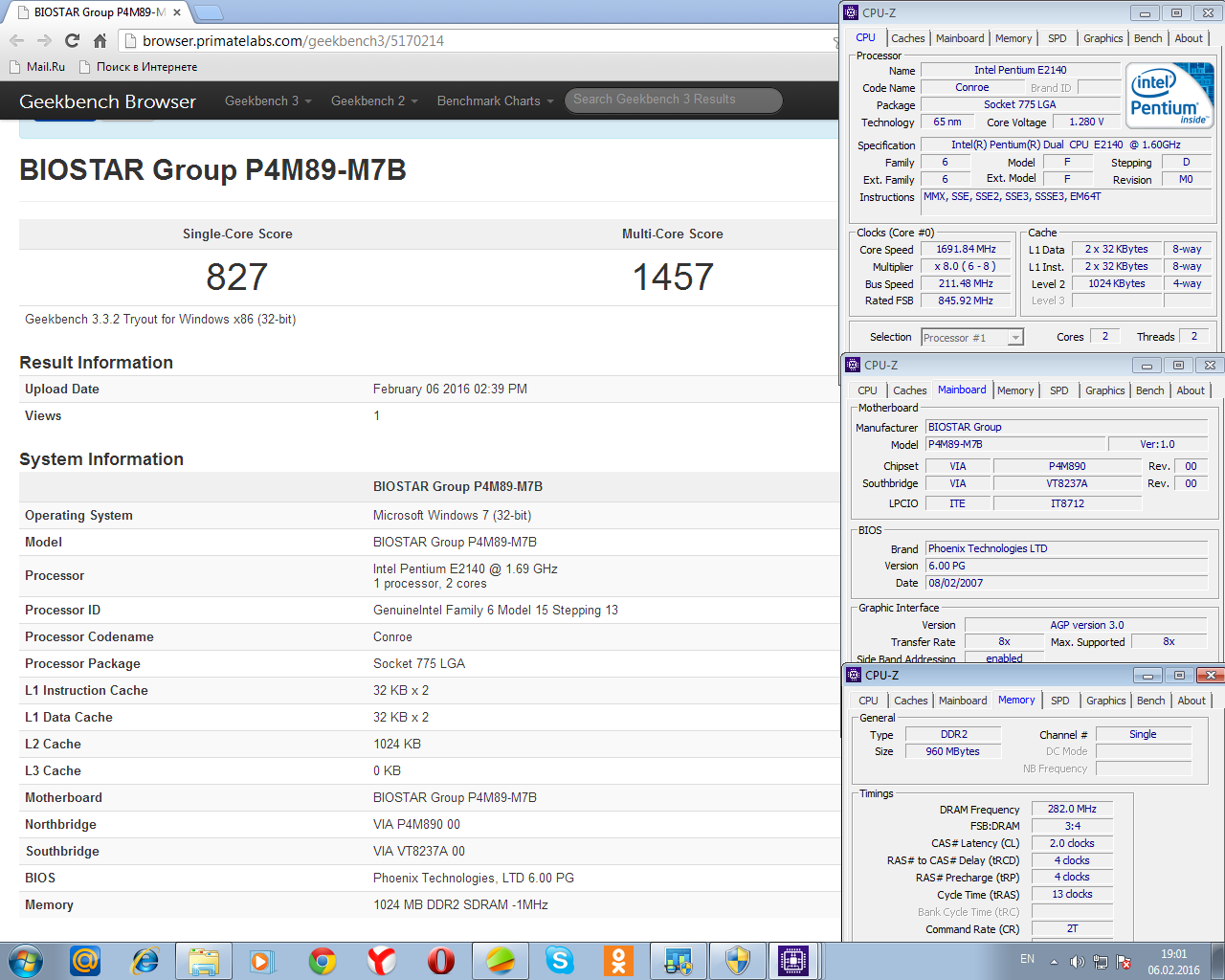The width and height of the screenshot is (1225, 980).
Task: Open a new browser tab
Action: [209, 12]
